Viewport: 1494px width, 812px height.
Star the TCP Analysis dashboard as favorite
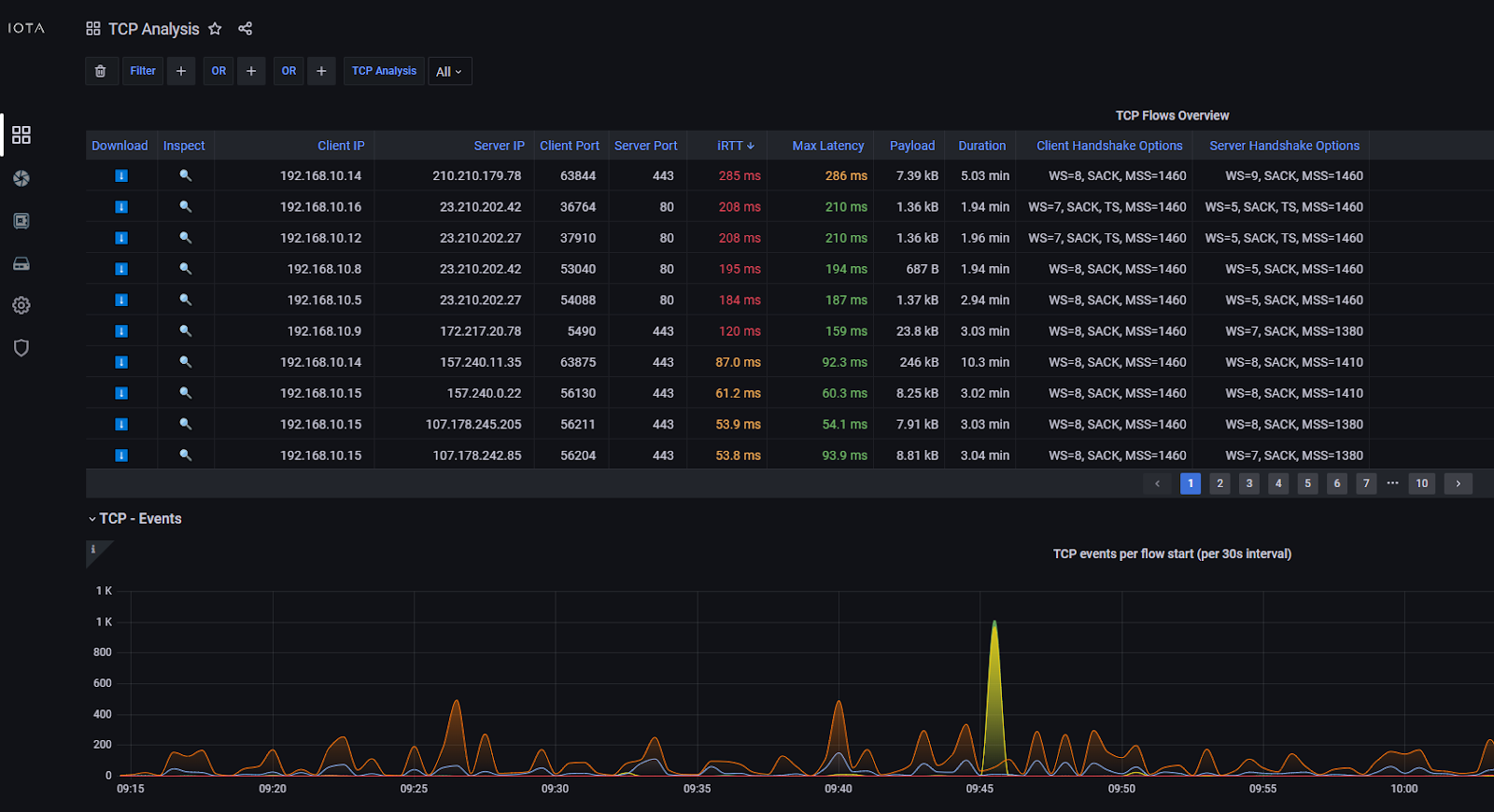click(x=215, y=29)
